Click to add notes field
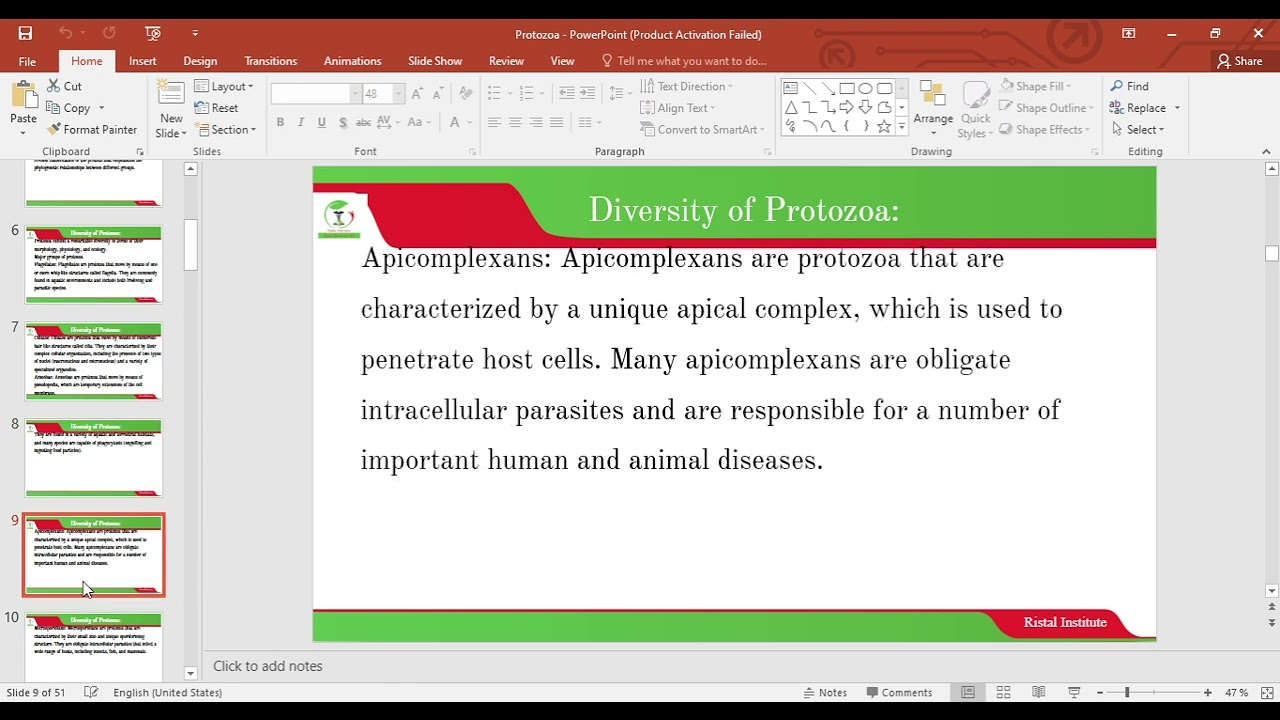This screenshot has width=1280, height=720. pos(267,666)
